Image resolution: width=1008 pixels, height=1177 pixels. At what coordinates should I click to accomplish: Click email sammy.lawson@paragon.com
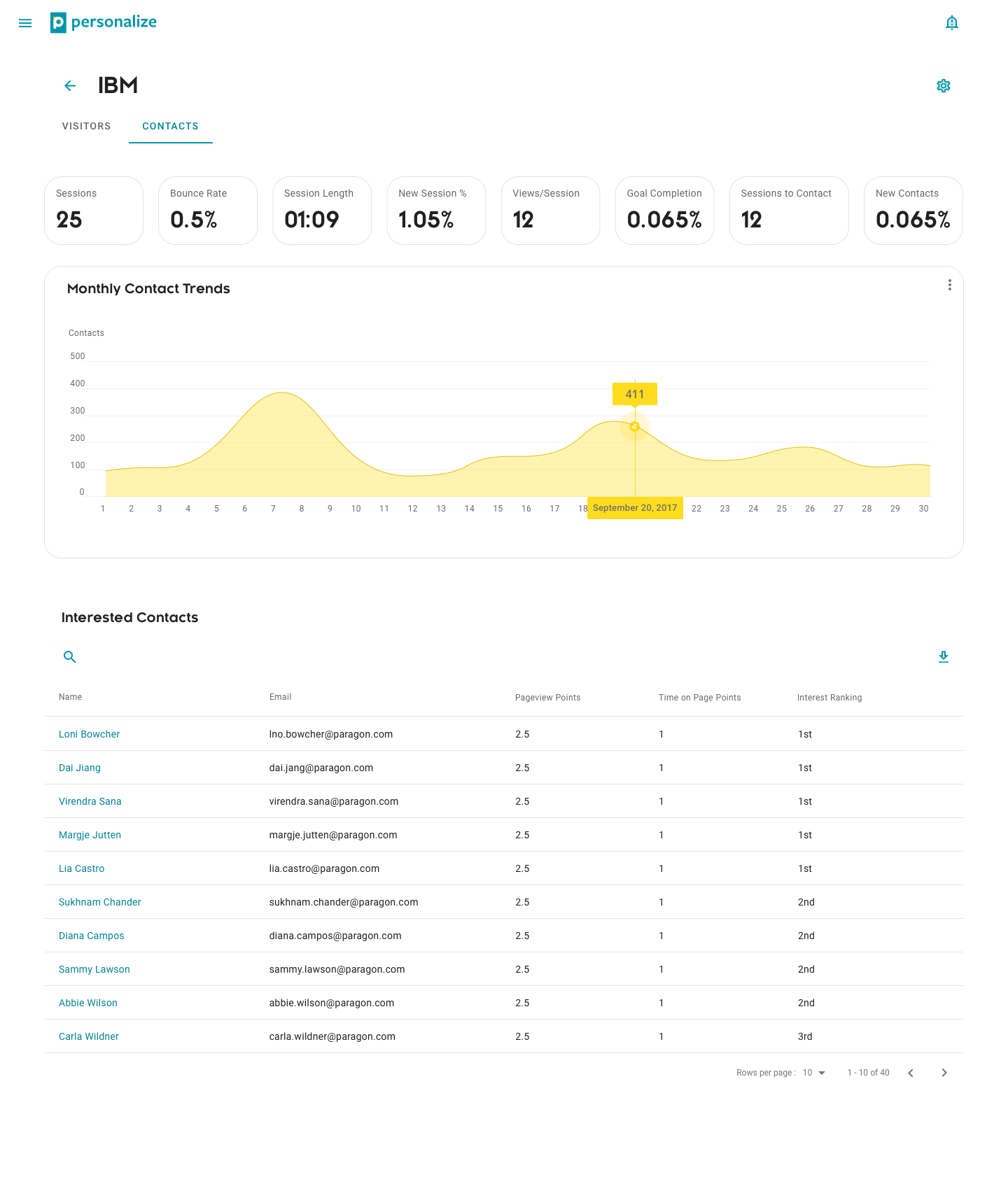[x=337, y=969]
